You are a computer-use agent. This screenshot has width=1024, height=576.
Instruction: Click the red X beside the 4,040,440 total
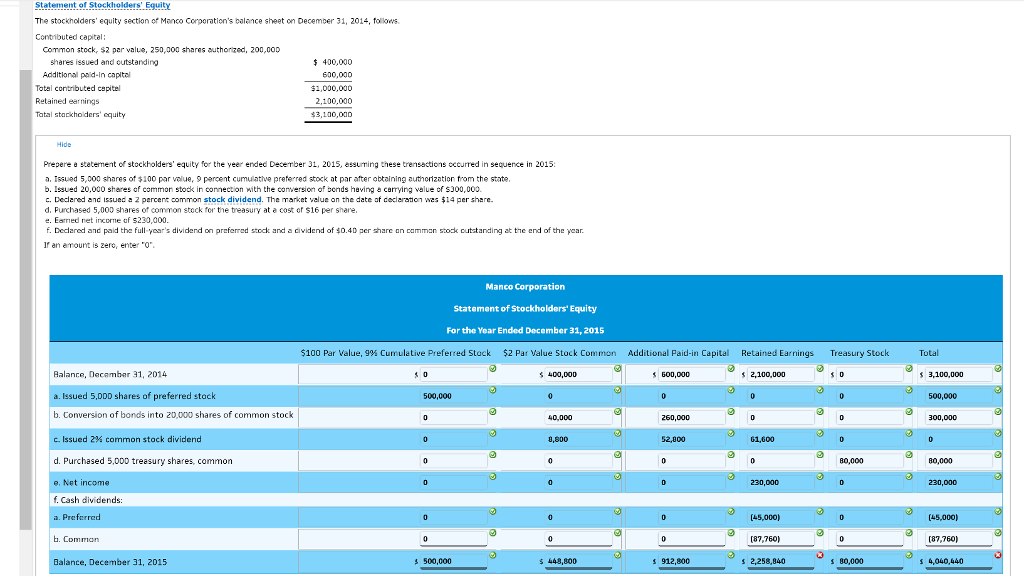click(x=997, y=556)
